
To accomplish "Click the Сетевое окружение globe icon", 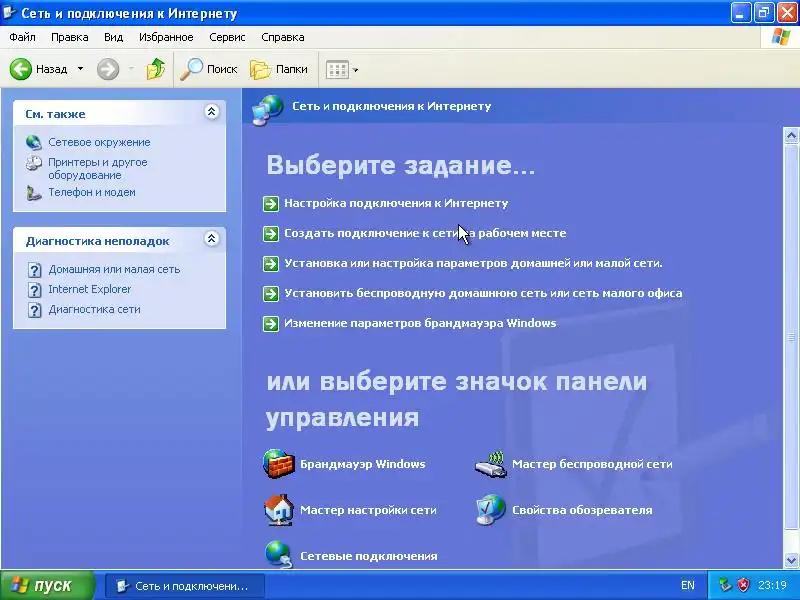I will 34,142.
